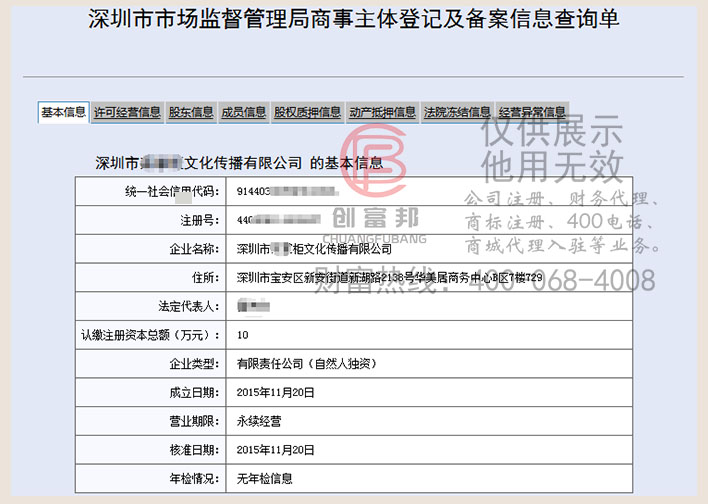Image resolution: width=708 pixels, height=504 pixels.
Task: Click the 法定代表人 label
Action: coord(188,306)
